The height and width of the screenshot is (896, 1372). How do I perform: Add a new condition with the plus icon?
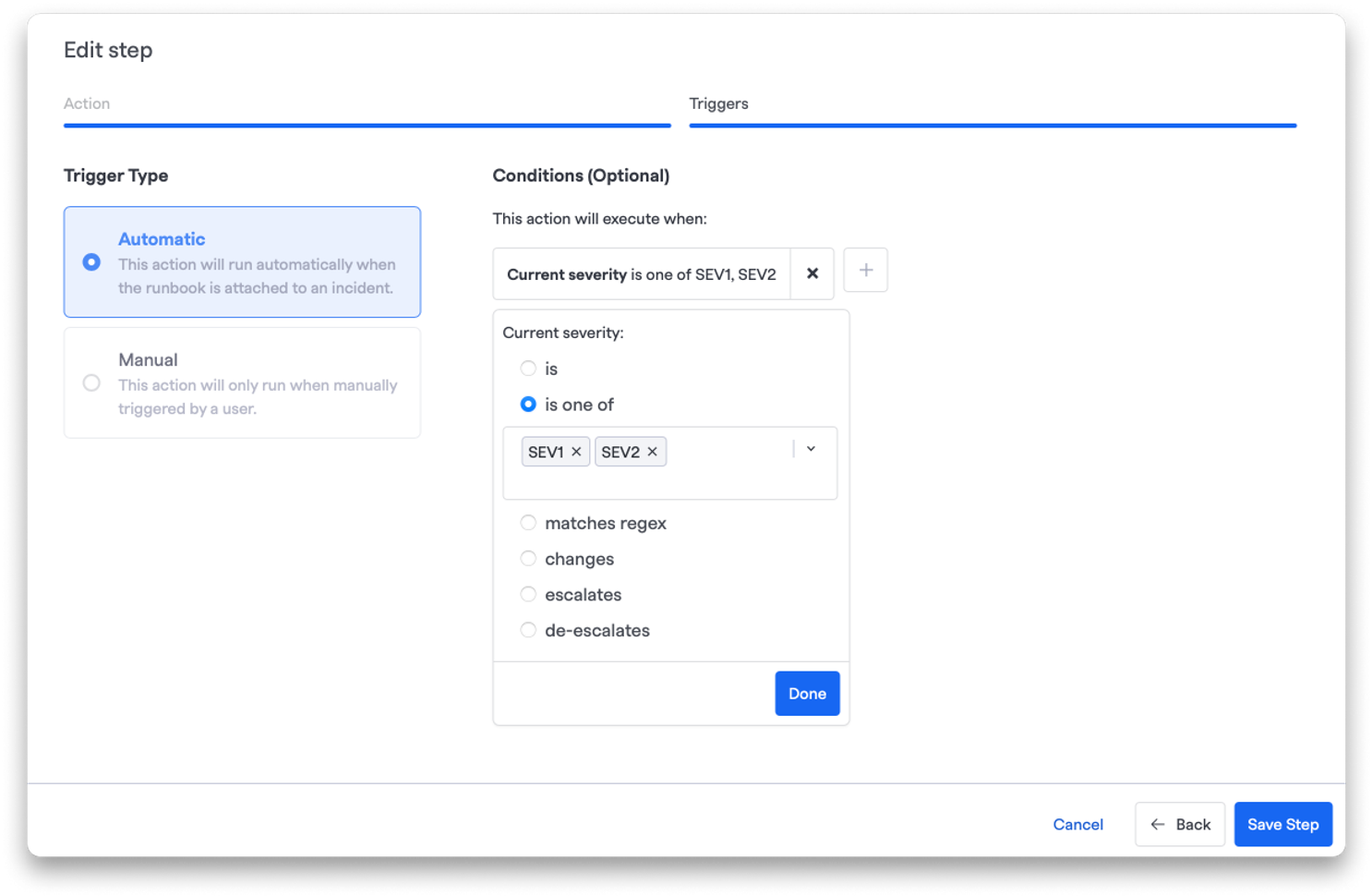pyautogui.click(x=865, y=270)
